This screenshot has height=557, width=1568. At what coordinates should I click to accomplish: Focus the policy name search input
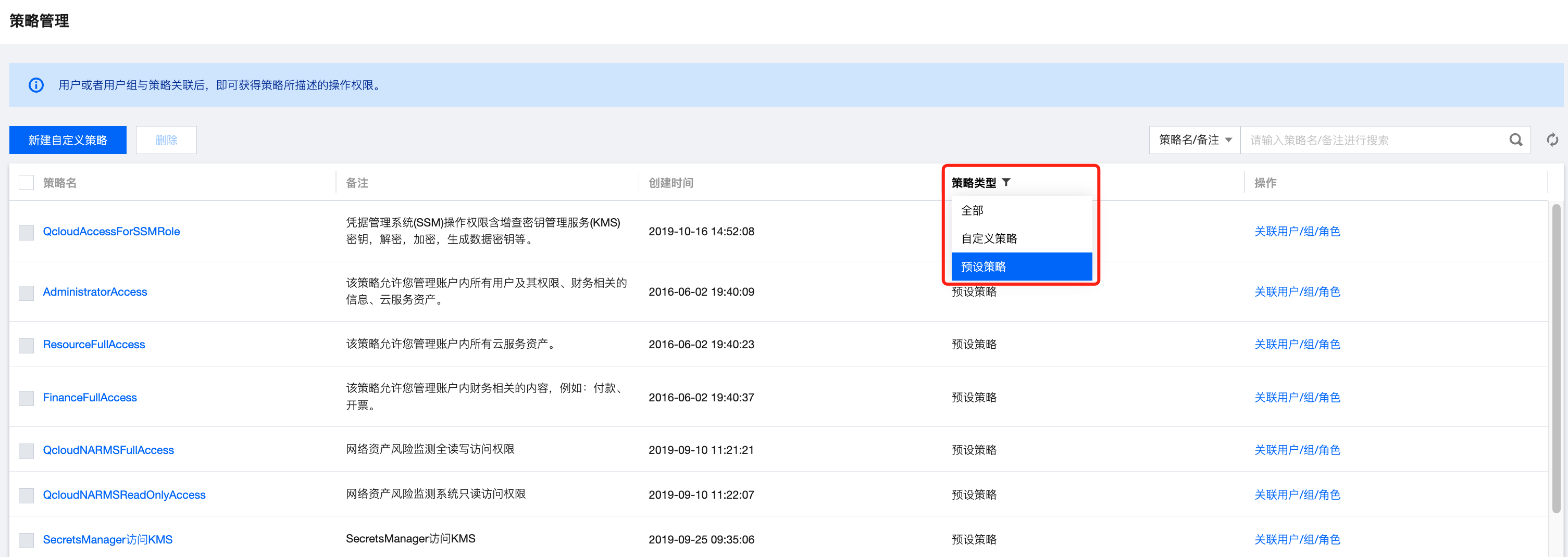click(x=1373, y=140)
